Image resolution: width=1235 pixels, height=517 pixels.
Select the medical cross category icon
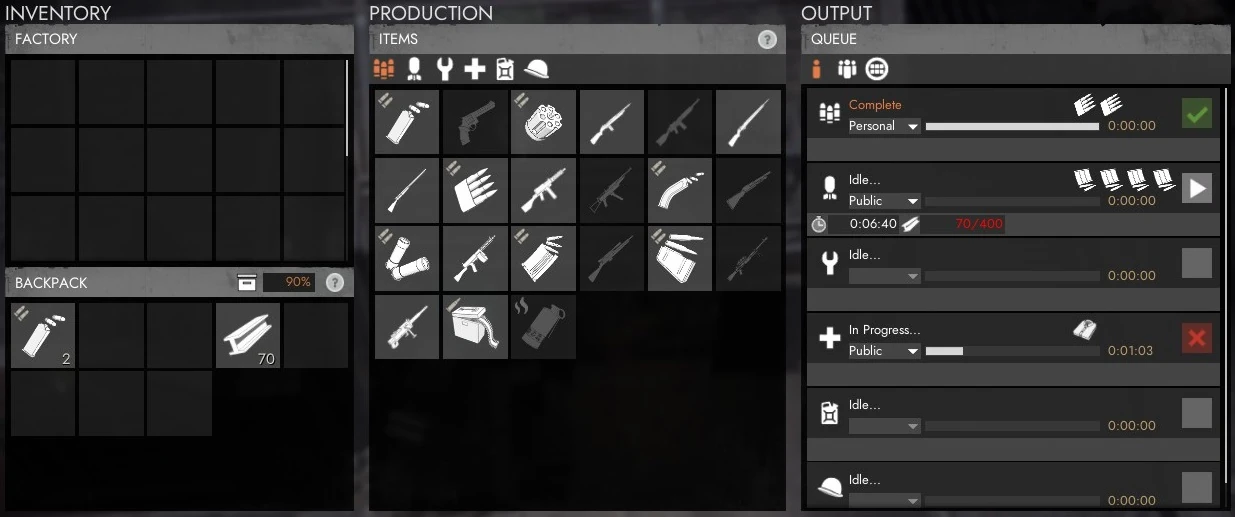click(476, 69)
